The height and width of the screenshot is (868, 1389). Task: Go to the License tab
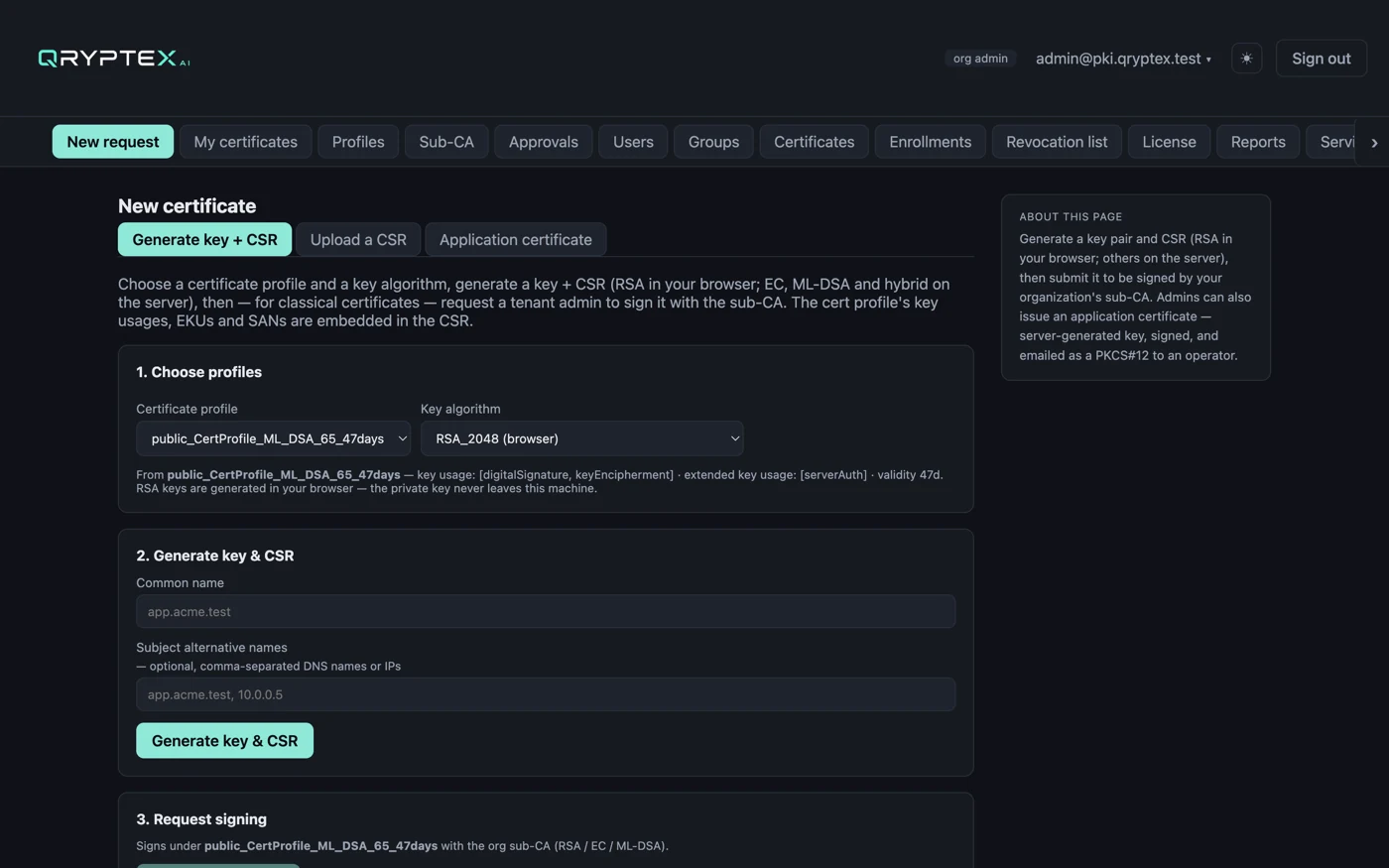1169,142
